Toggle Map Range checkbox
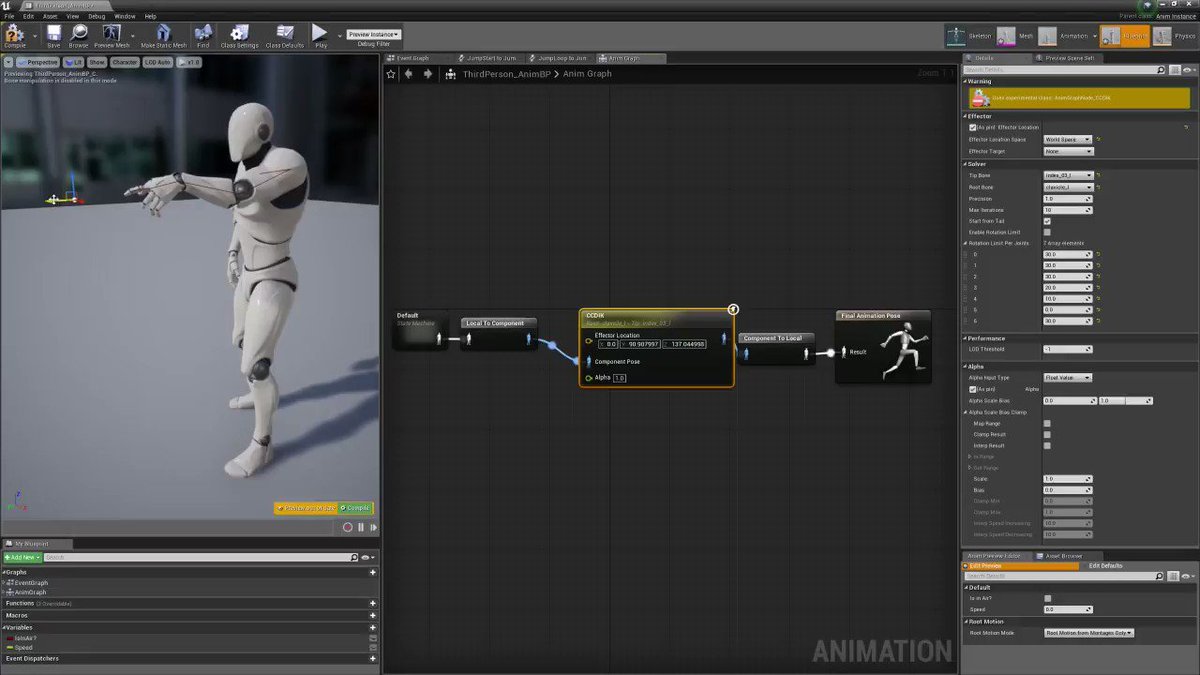Viewport: 1200px width, 675px height. click(1047, 423)
